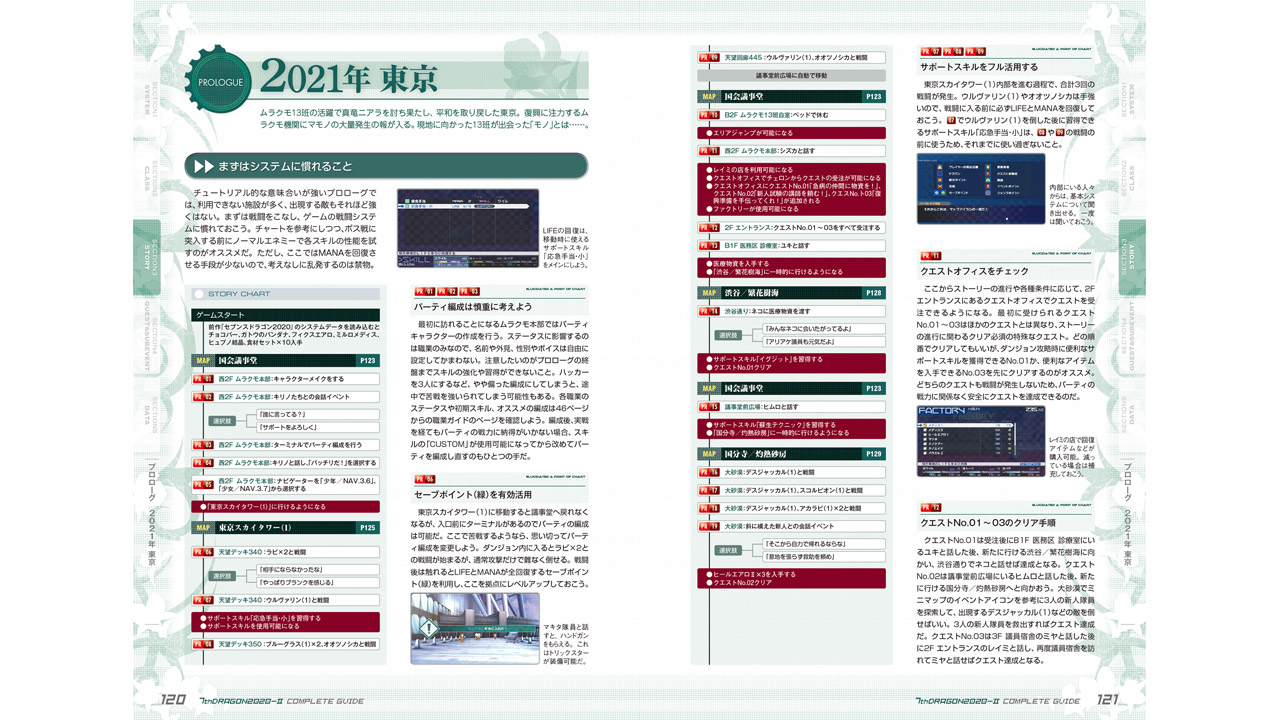Click PR 09 badge beside 天望回廊445 row
This screenshot has width=1280, height=720.
point(708,57)
